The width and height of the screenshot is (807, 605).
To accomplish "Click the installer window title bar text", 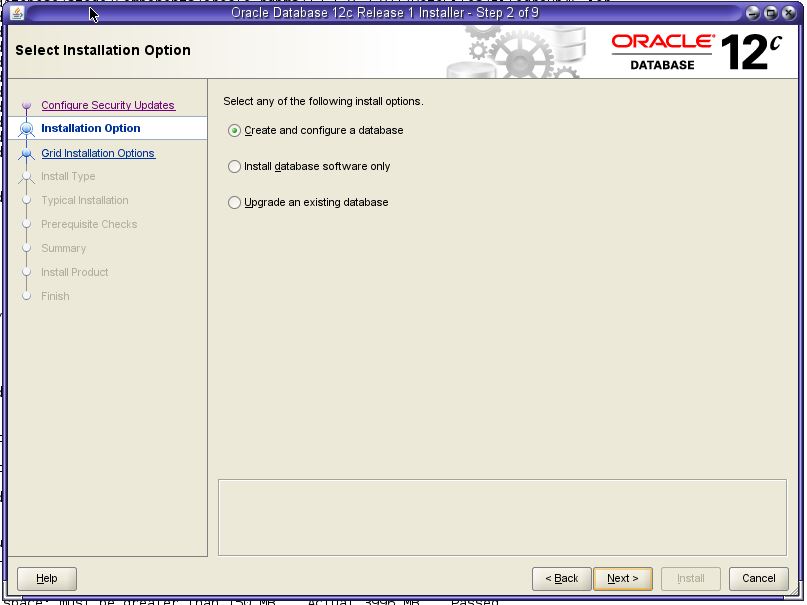I will click(x=385, y=13).
